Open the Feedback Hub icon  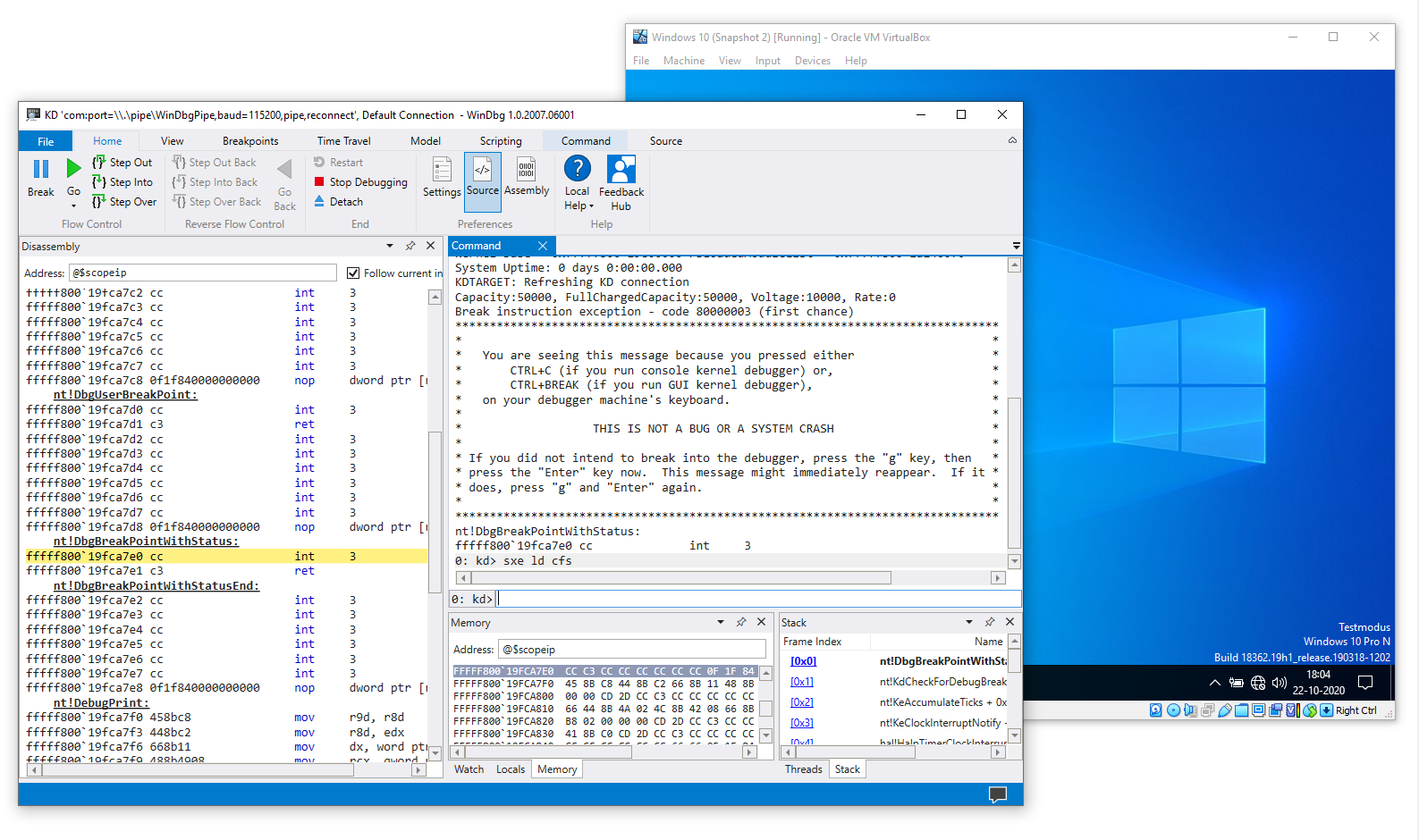(x=621, y=169)
